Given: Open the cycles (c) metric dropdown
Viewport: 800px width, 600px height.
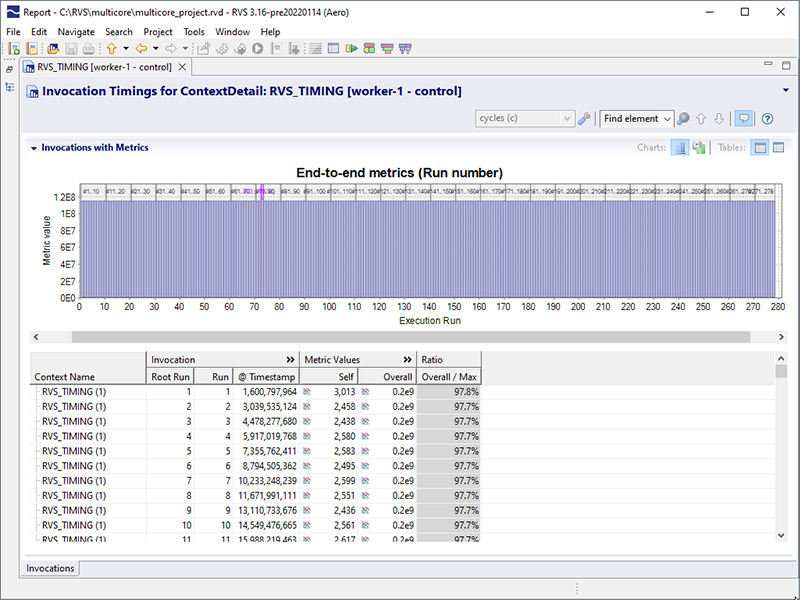Looking at the screenshot, I should (x=525, y=118).
